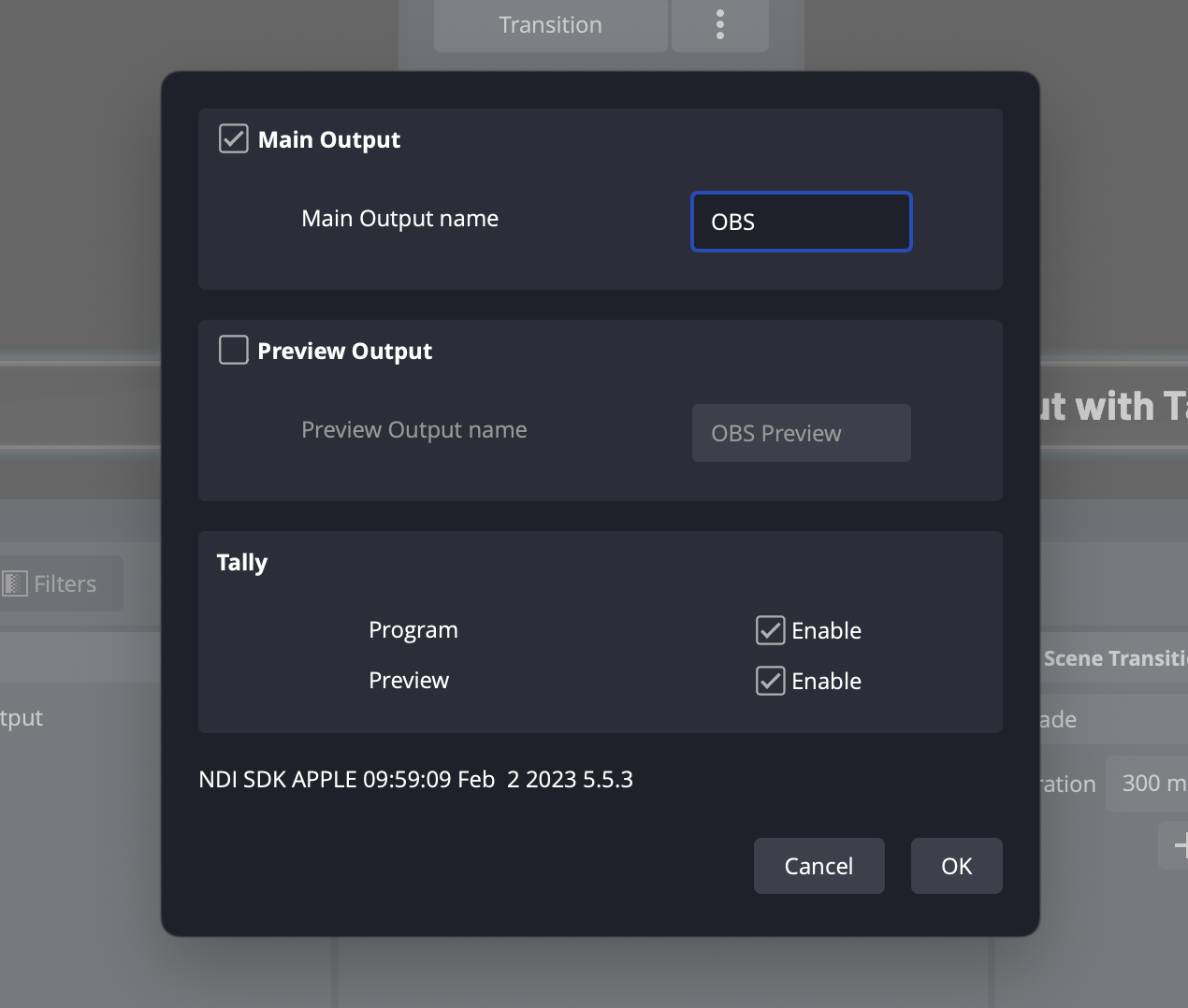
Task: Click the NDI SDK version text
Action: coord(416,780)
